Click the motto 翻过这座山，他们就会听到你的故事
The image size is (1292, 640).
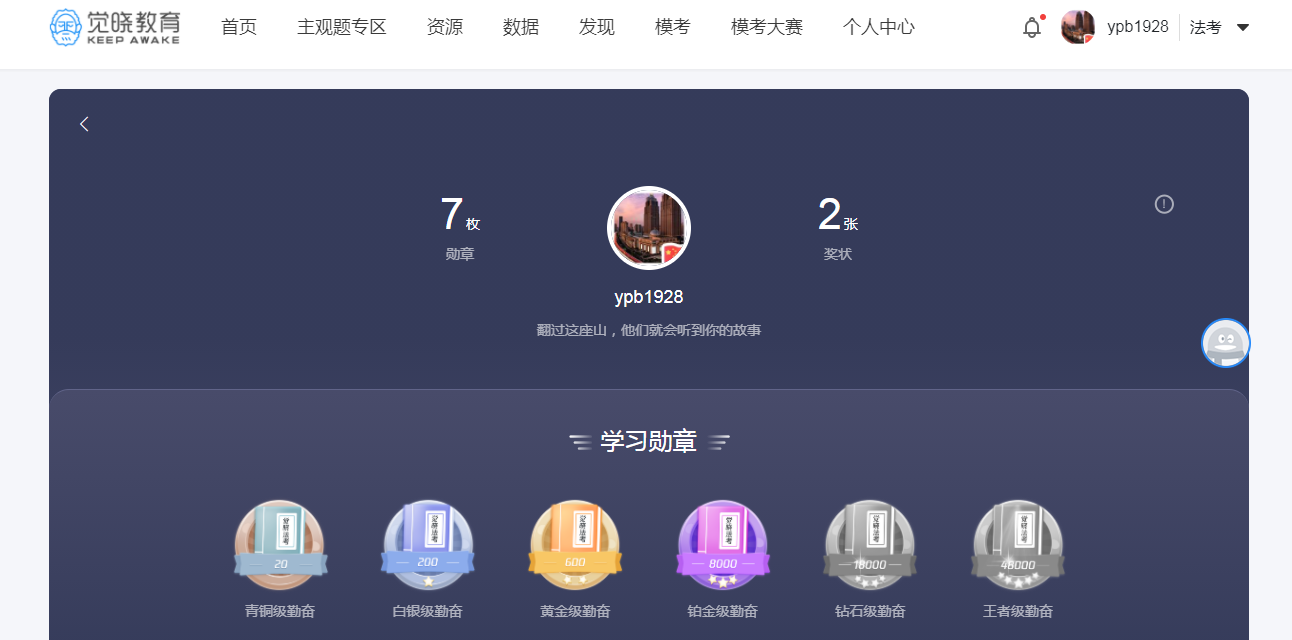tap(649, 330)
